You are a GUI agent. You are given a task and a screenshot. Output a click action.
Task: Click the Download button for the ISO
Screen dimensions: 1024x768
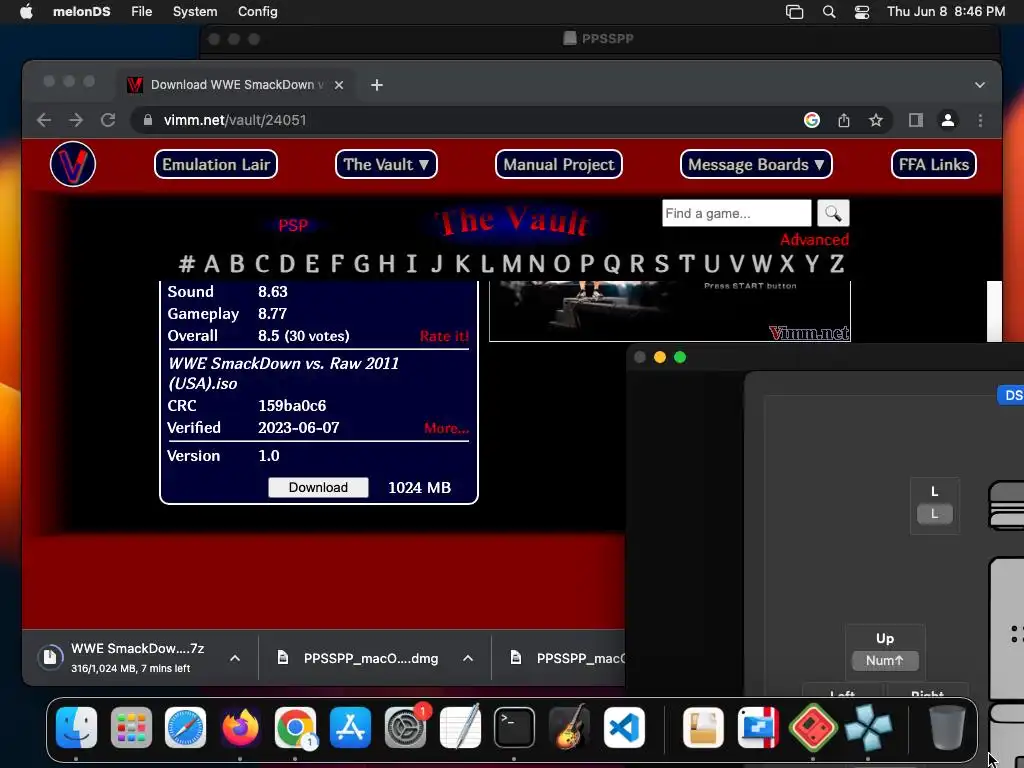(x=318, y=488)
